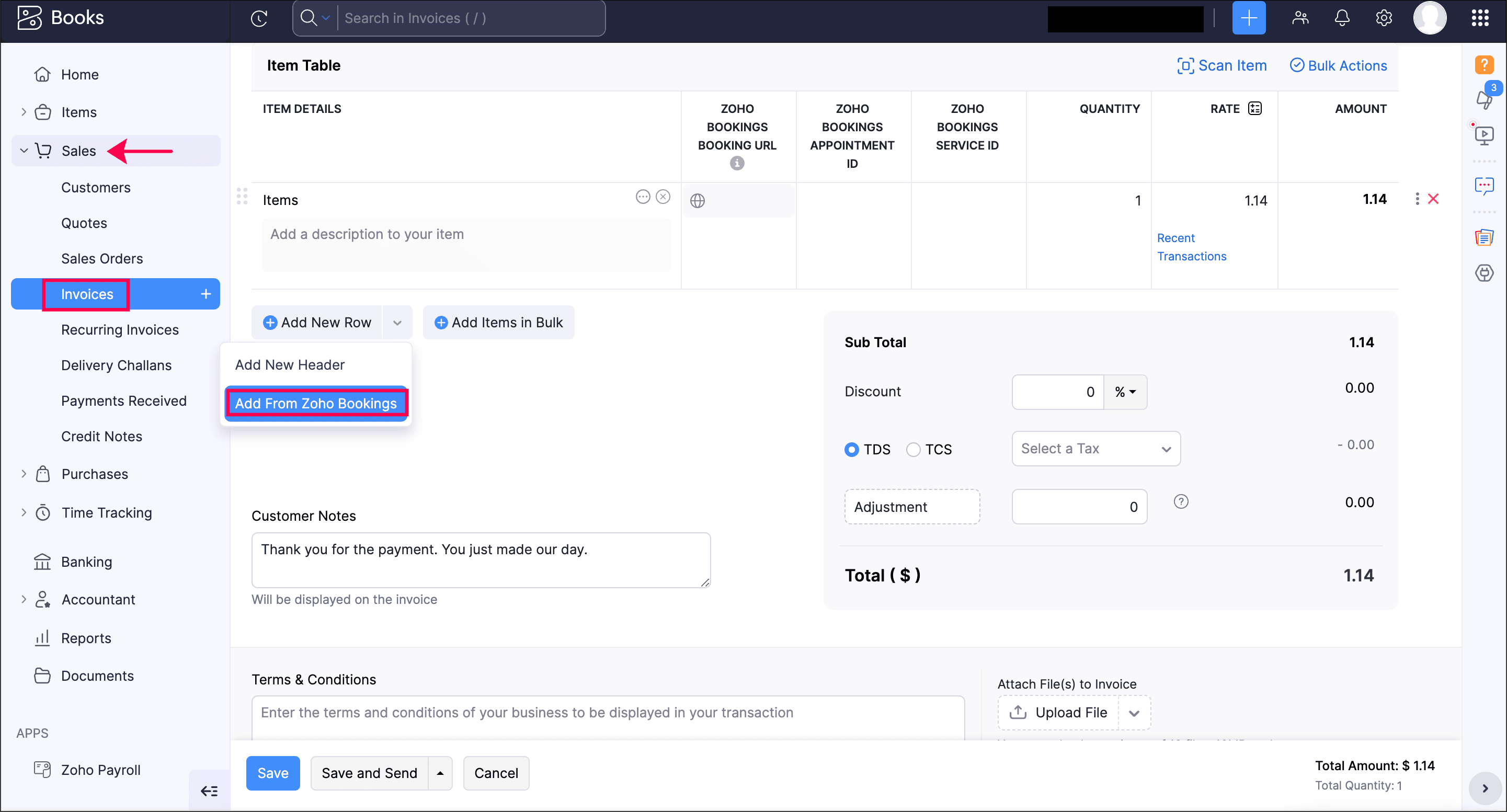Collapse the sidebar with arrow icon
This screenshot has width=1507, height=812.
[209, 791]
